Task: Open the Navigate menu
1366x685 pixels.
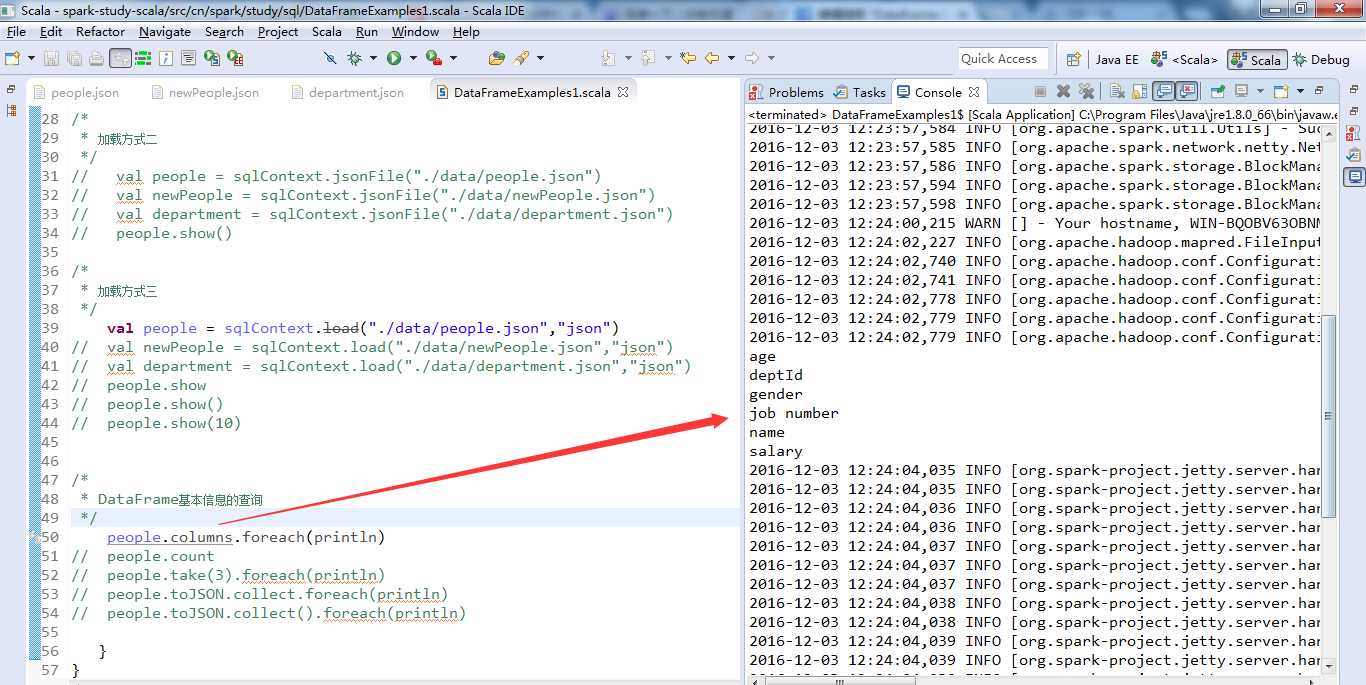Action: (x=165, y=32)
